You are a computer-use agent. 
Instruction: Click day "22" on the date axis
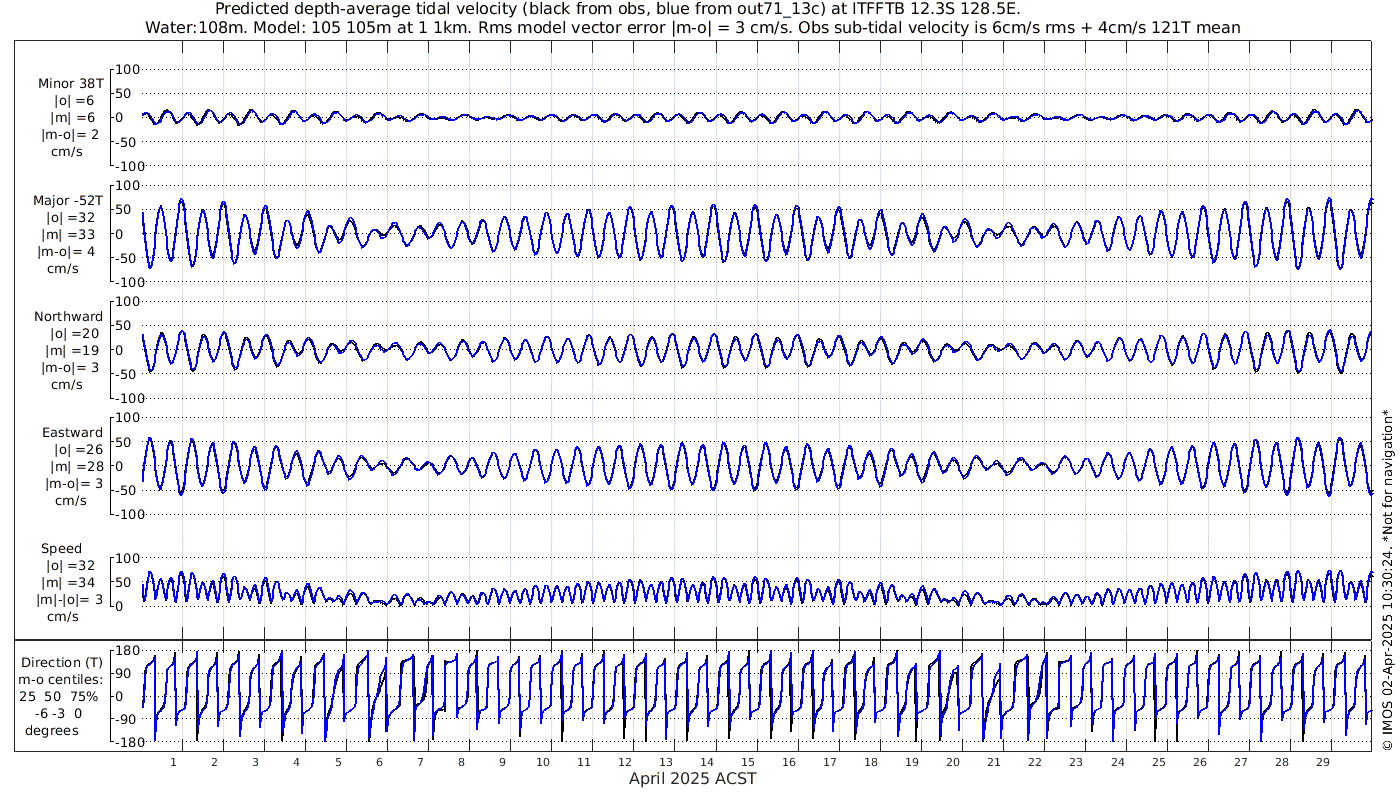1035,762
